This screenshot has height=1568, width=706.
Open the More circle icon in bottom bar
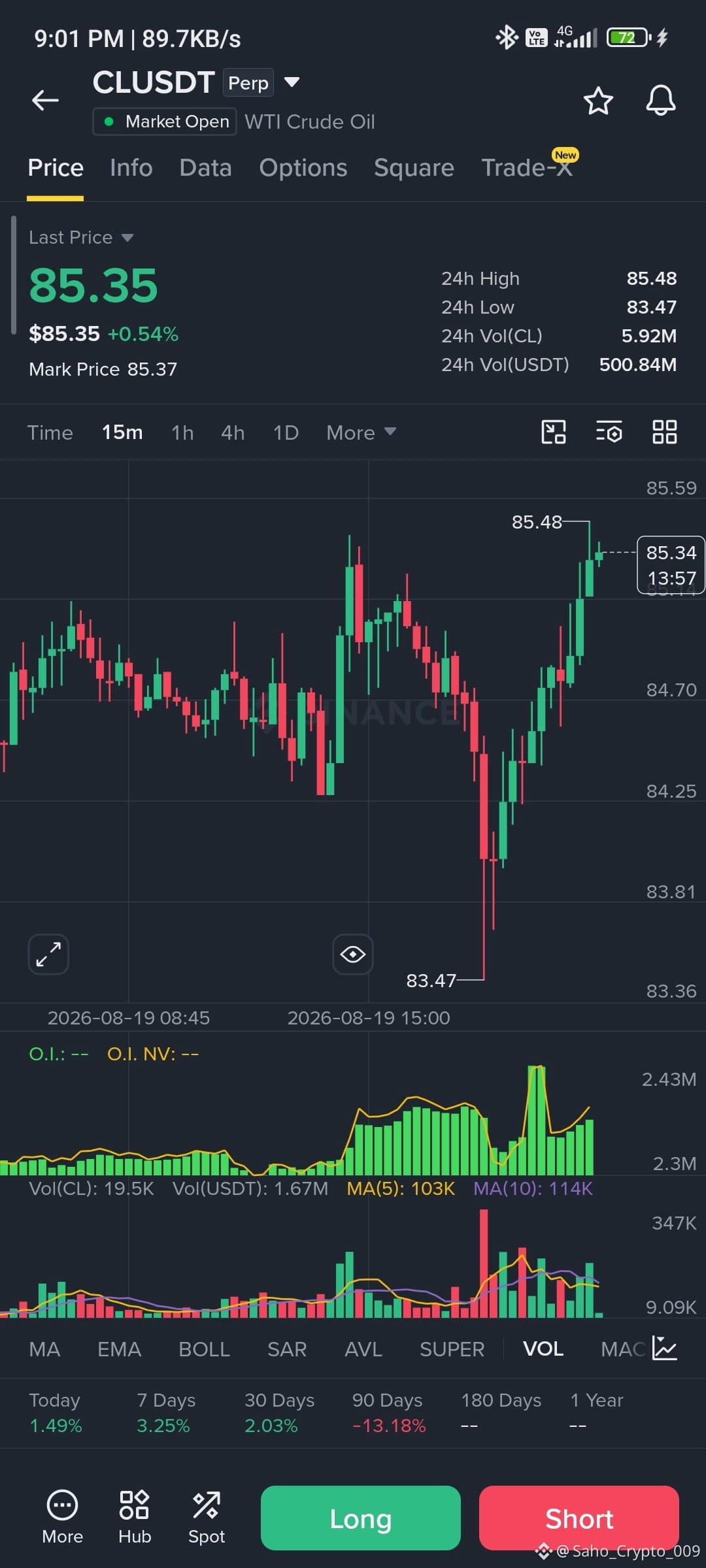click(62, 1517)
